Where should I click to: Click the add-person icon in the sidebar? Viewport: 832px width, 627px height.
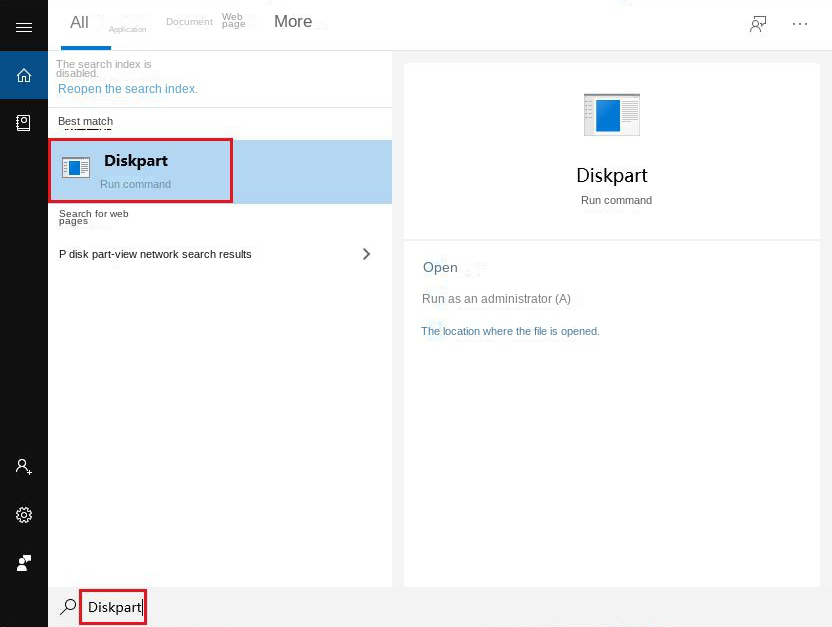coord(23,466)
